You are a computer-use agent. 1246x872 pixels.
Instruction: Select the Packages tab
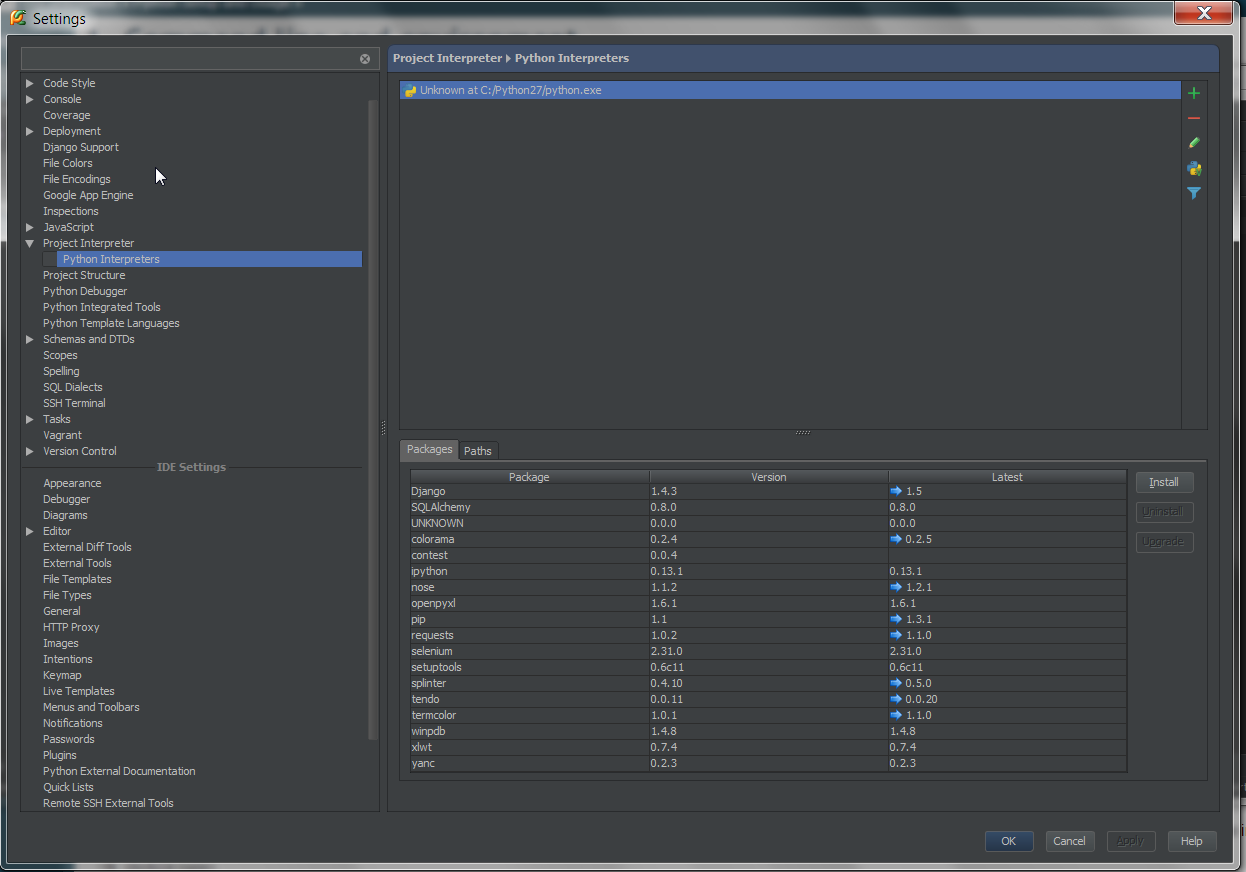coord(428,450)
